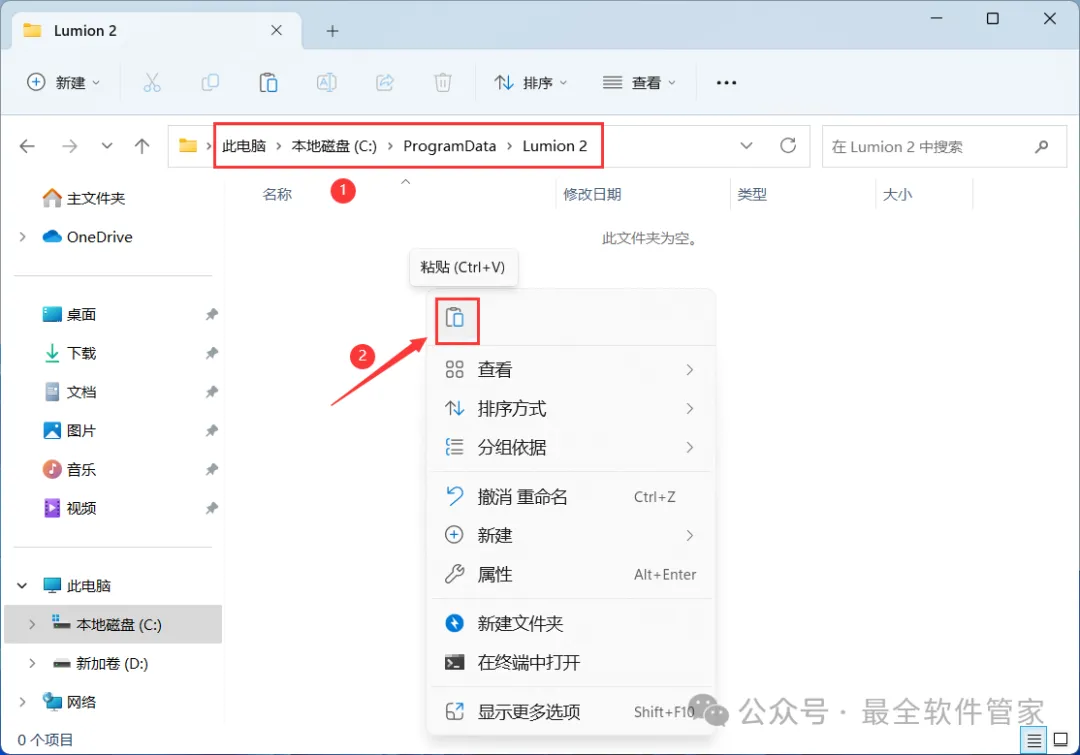The image size is (1080, 755).
Task: Click Lumion 2 in the address breadcrumb
Action: coord(554,146)
